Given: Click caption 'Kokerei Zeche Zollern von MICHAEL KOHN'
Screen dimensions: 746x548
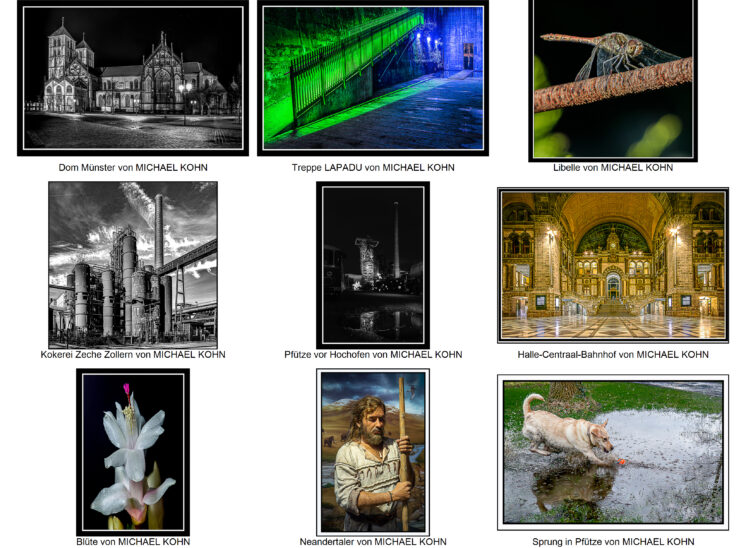Looking at the screenshot, I should coord(133,354).
